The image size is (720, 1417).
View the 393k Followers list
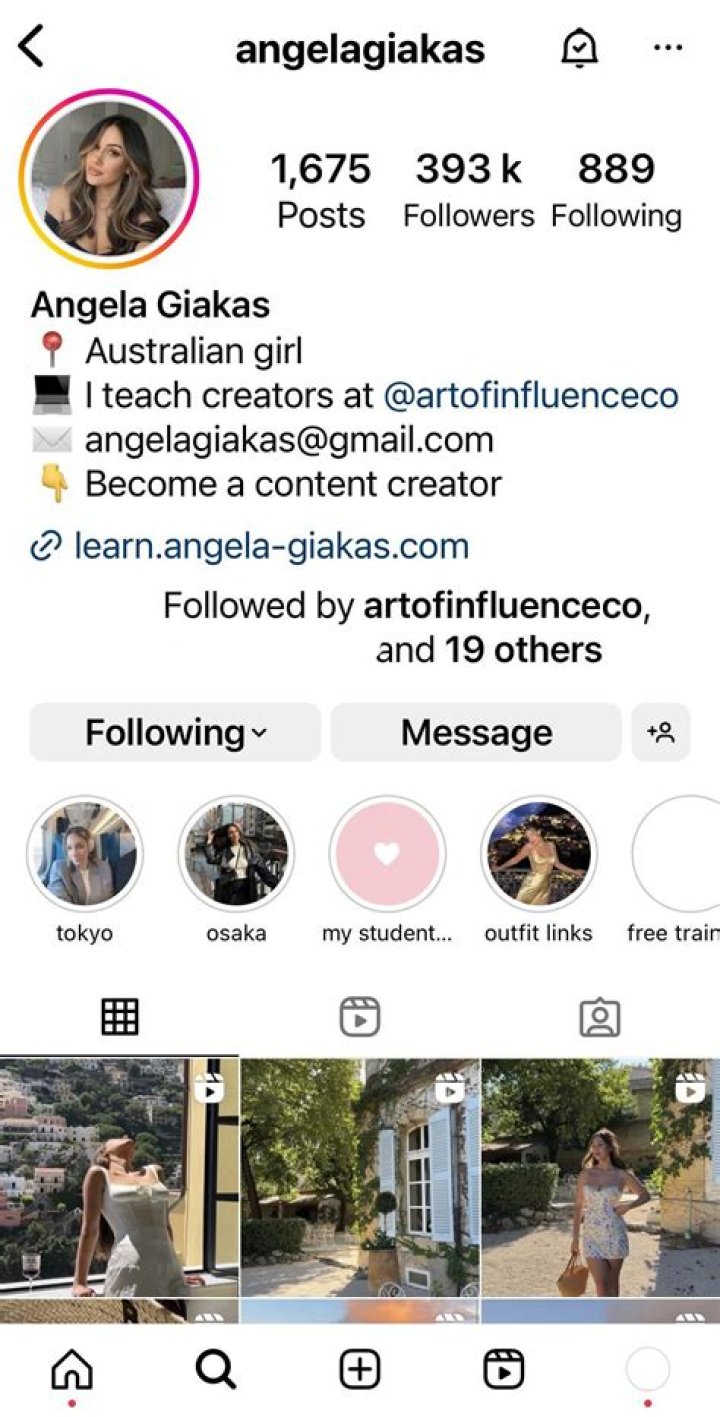tap(468, 190)
